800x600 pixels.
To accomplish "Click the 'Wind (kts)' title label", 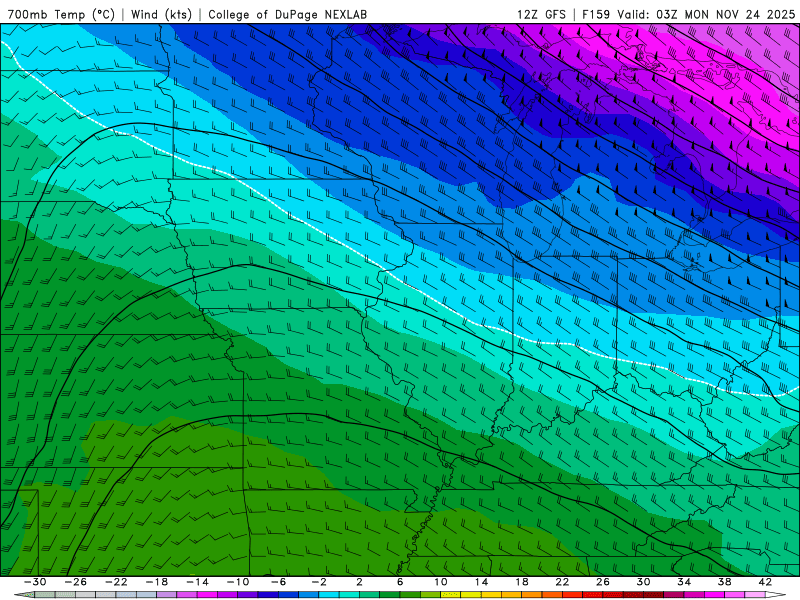I will click(161, 14).
